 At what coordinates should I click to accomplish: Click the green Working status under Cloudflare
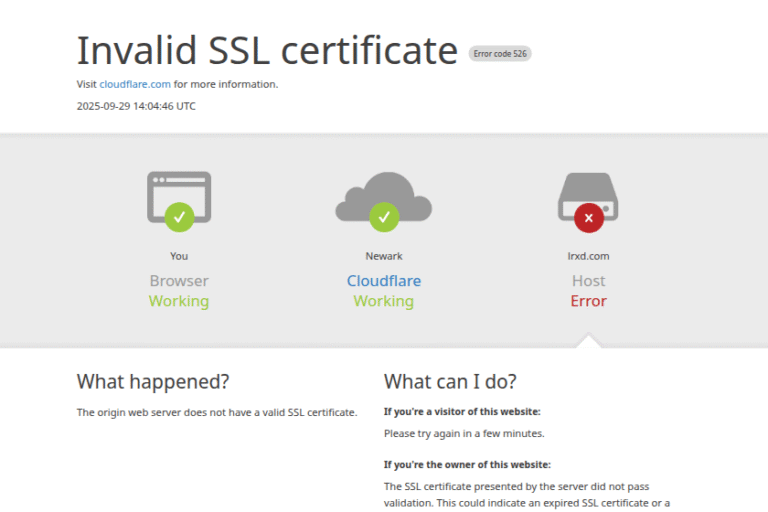384,301
